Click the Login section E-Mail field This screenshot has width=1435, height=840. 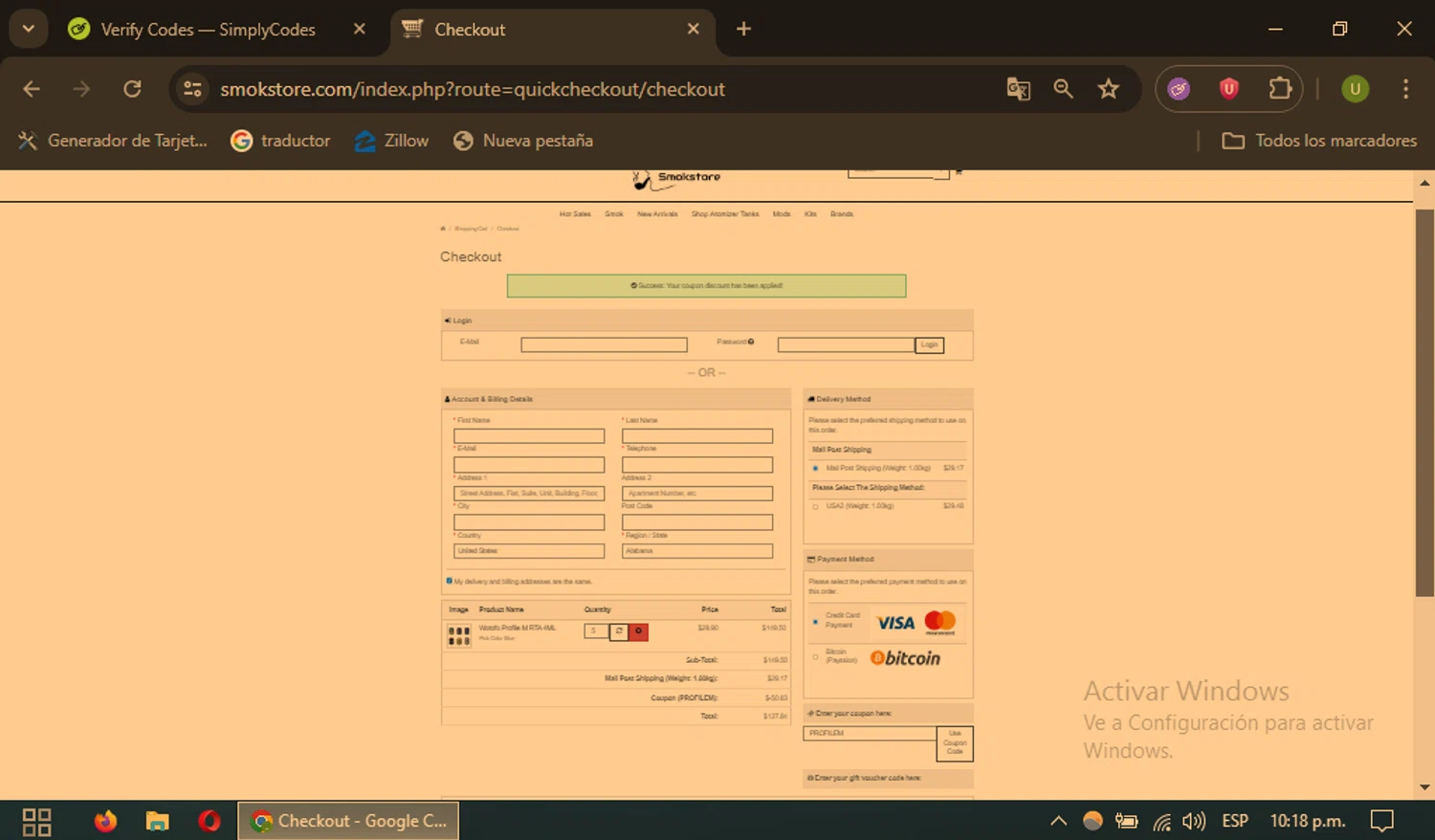pyautogui.click(x=604, y=344)
